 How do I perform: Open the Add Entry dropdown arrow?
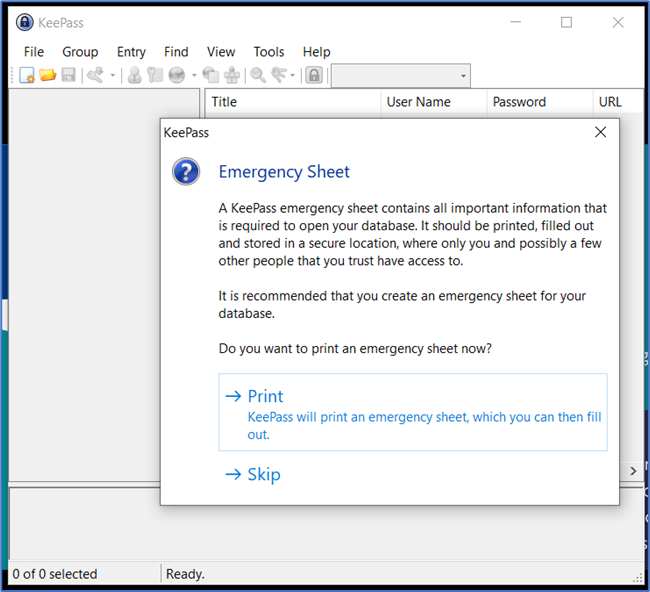click(x=112, y=75)
